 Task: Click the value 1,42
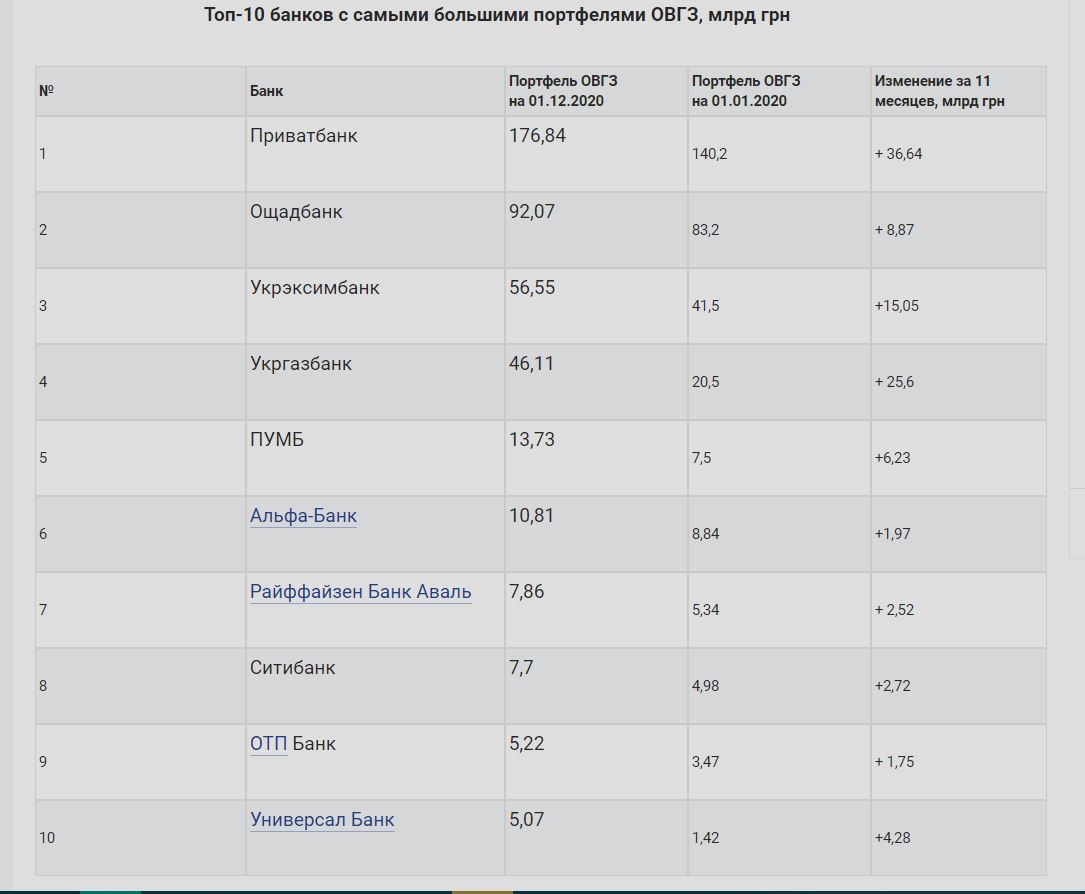click(705, 838)
